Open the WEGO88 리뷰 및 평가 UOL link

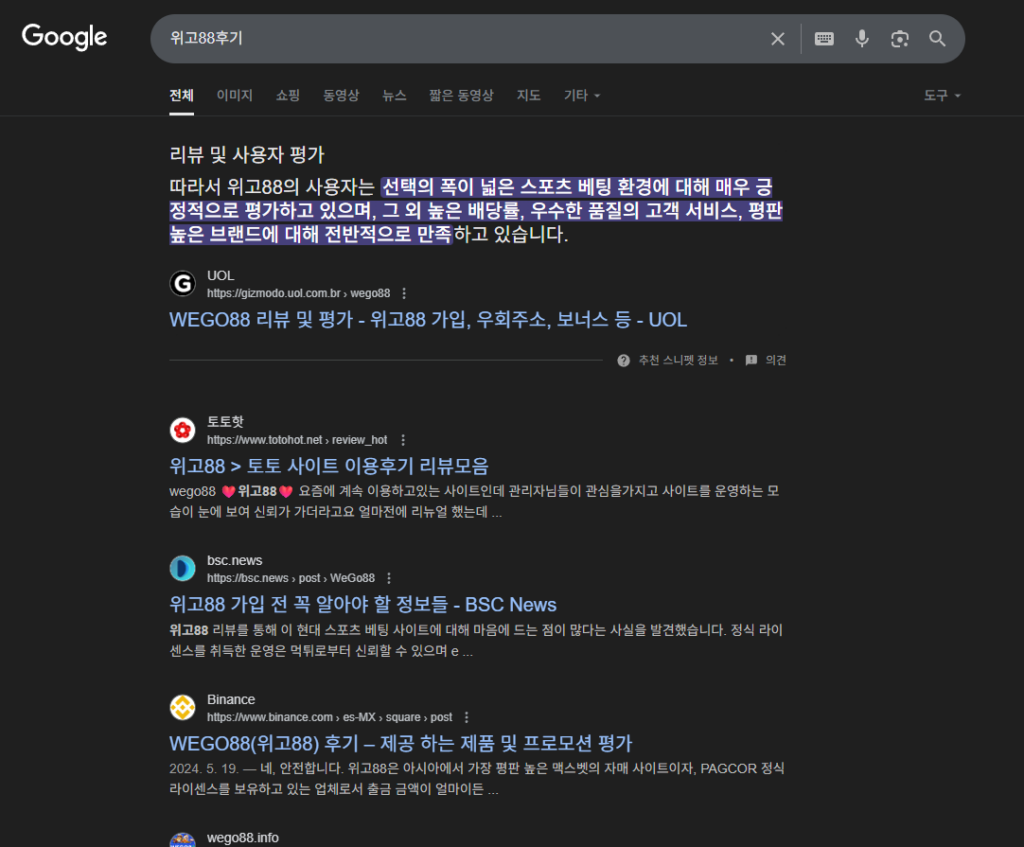tap(428, 319)
